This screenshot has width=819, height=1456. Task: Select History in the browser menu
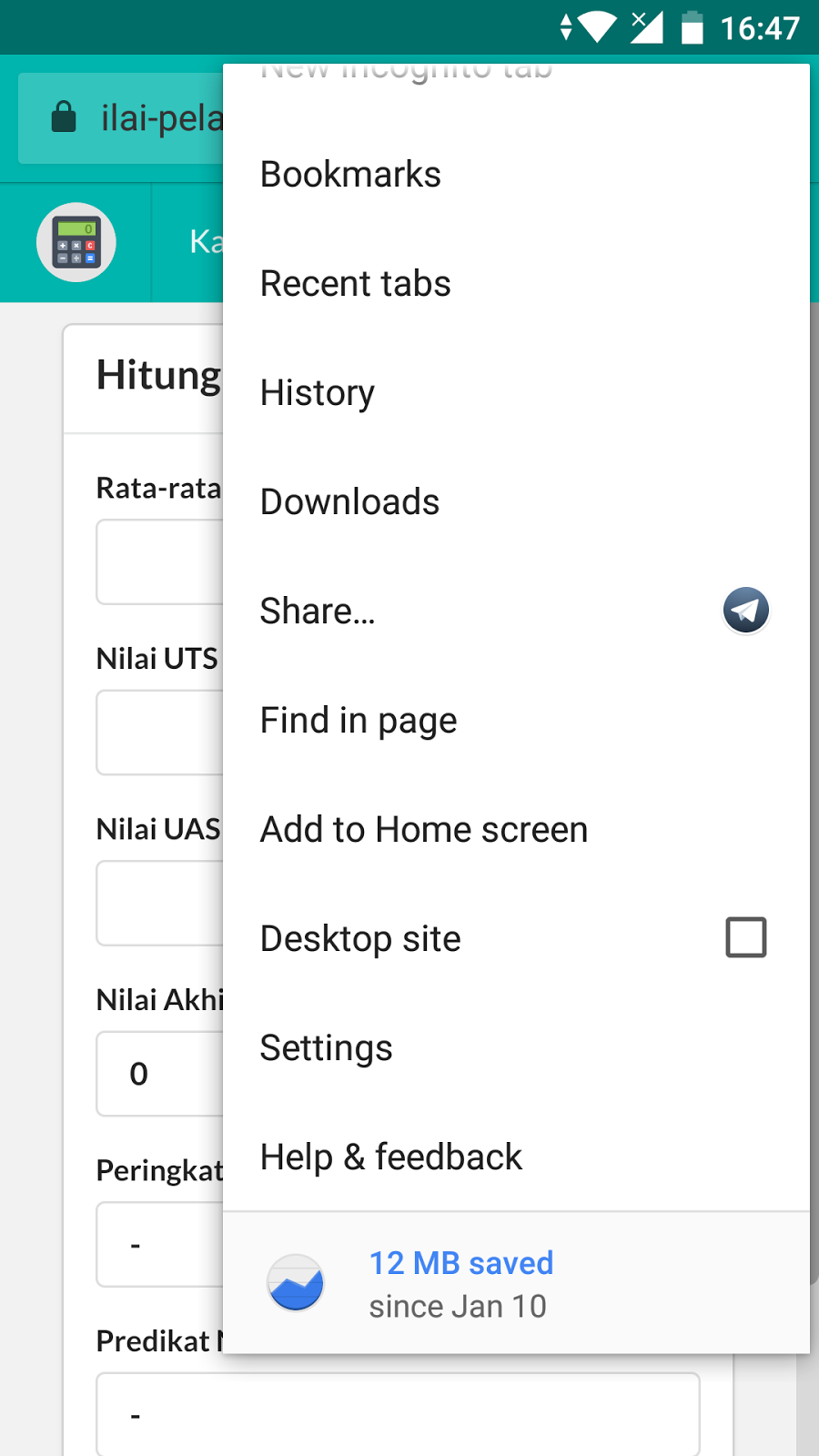click(x=318, y=393)
